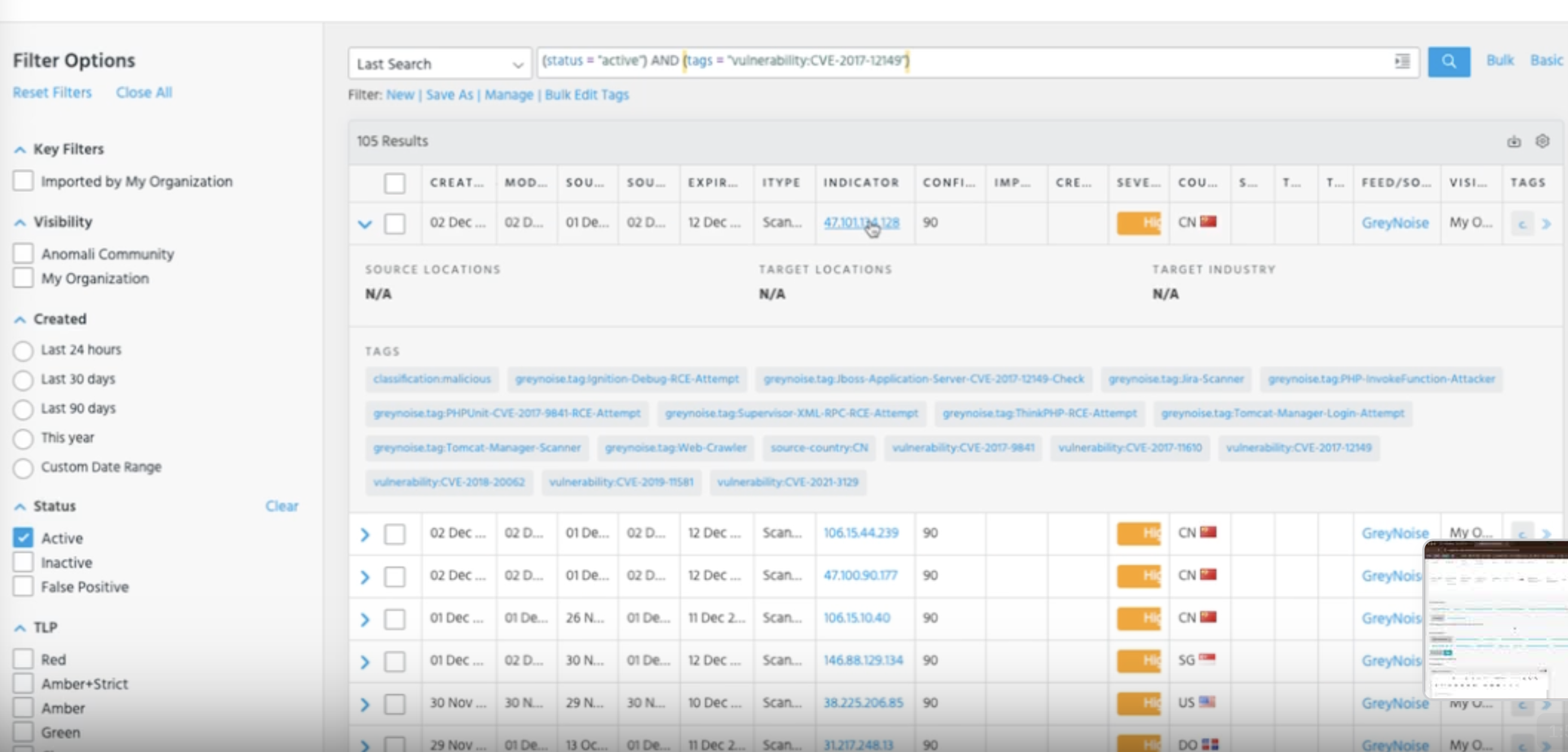Select all rows with header checkbox
This screenshot has width=1568, height=752.
(x=394, y=183)
